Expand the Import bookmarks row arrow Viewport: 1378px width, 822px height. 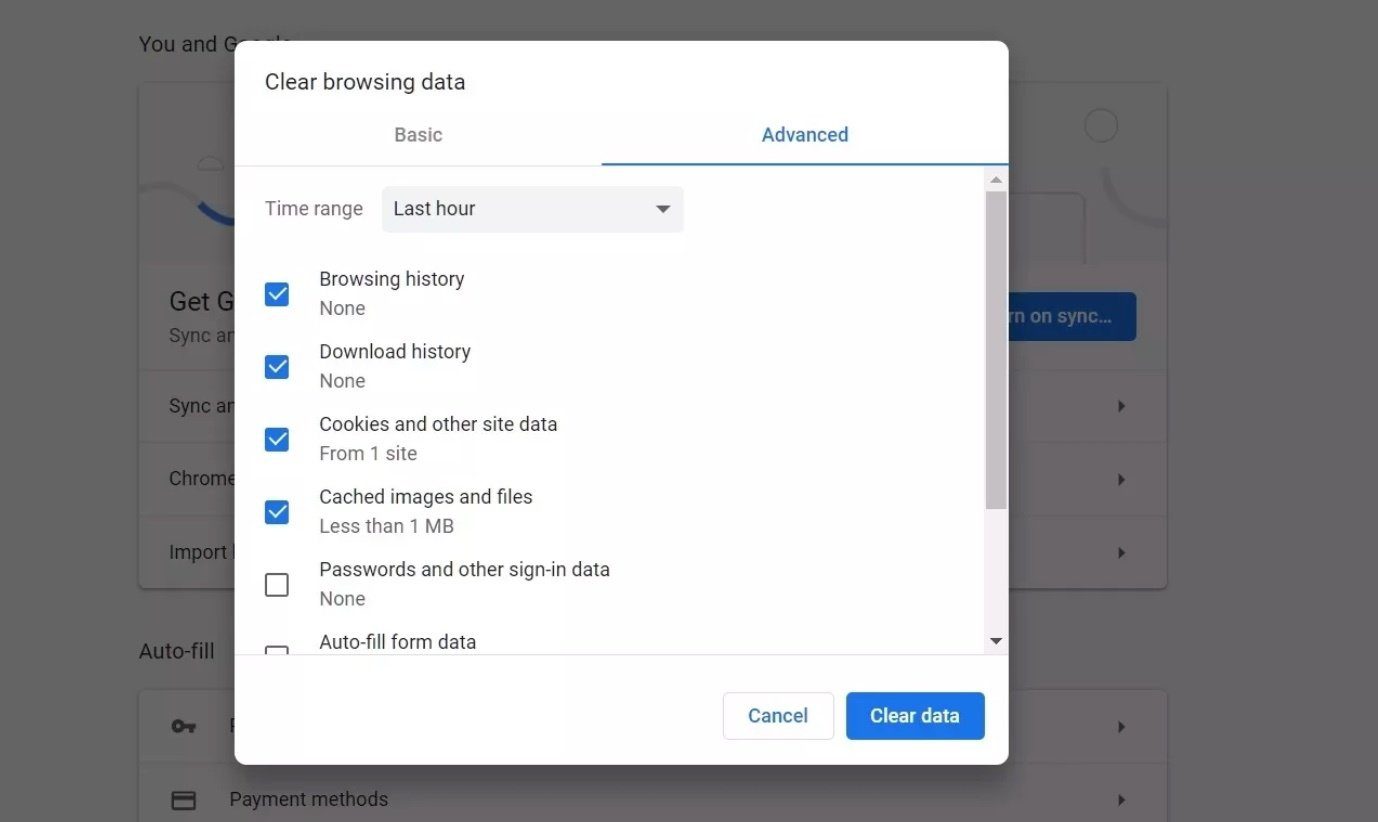(1121, 553)
